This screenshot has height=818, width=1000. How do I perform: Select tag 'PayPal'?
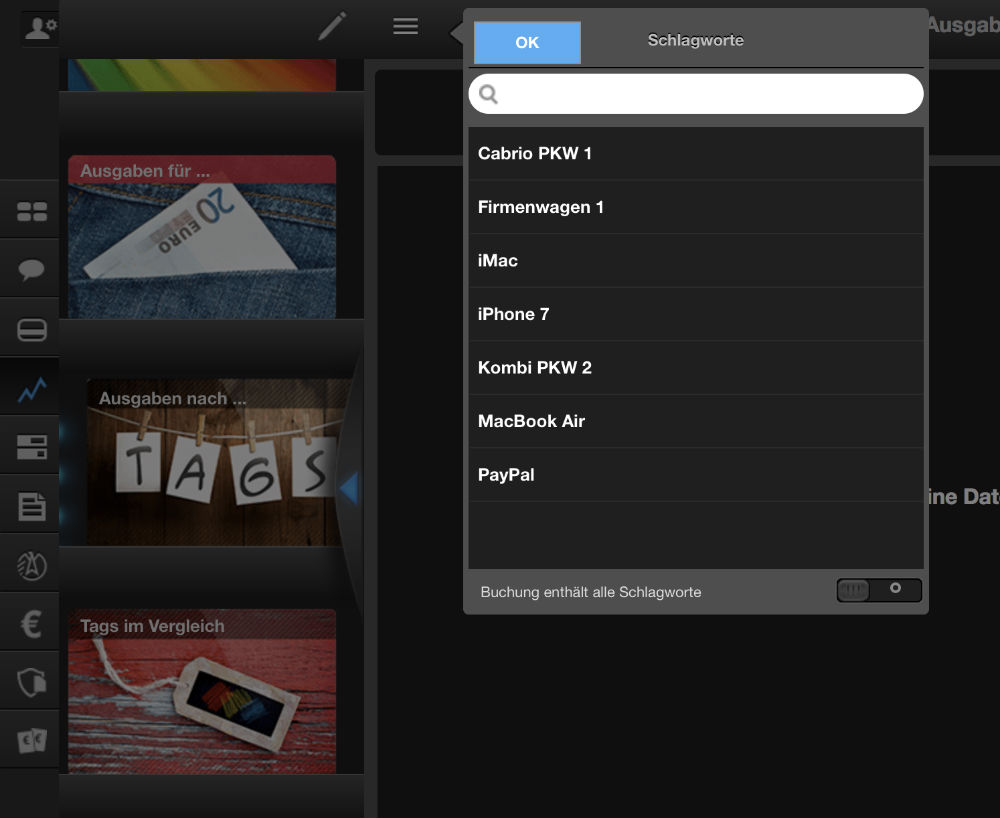point(696,474)
